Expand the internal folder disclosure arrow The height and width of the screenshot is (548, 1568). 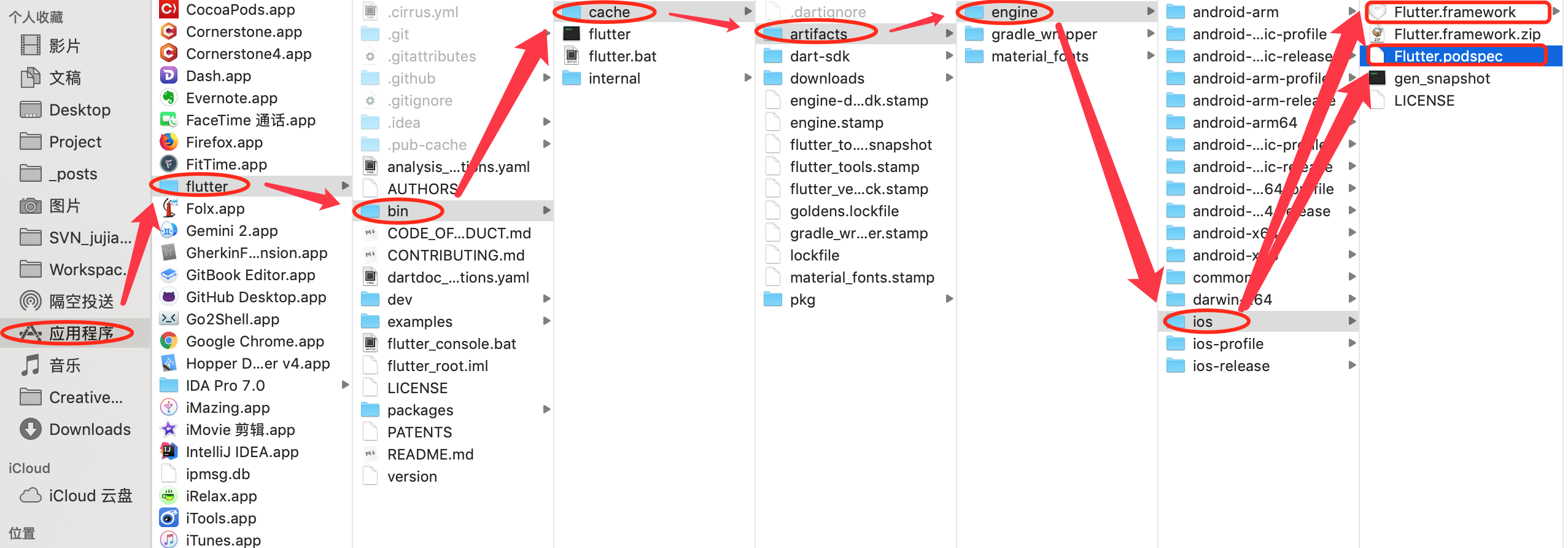748,77
